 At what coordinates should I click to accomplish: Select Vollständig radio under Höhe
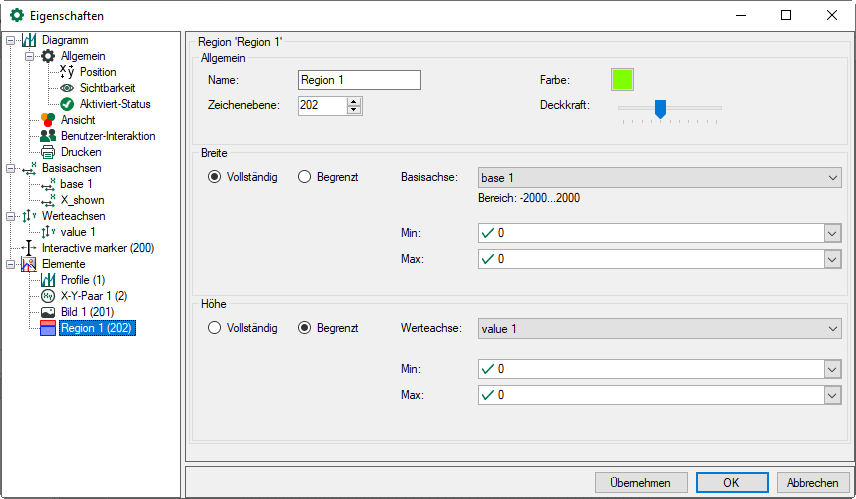click(214, 327)
